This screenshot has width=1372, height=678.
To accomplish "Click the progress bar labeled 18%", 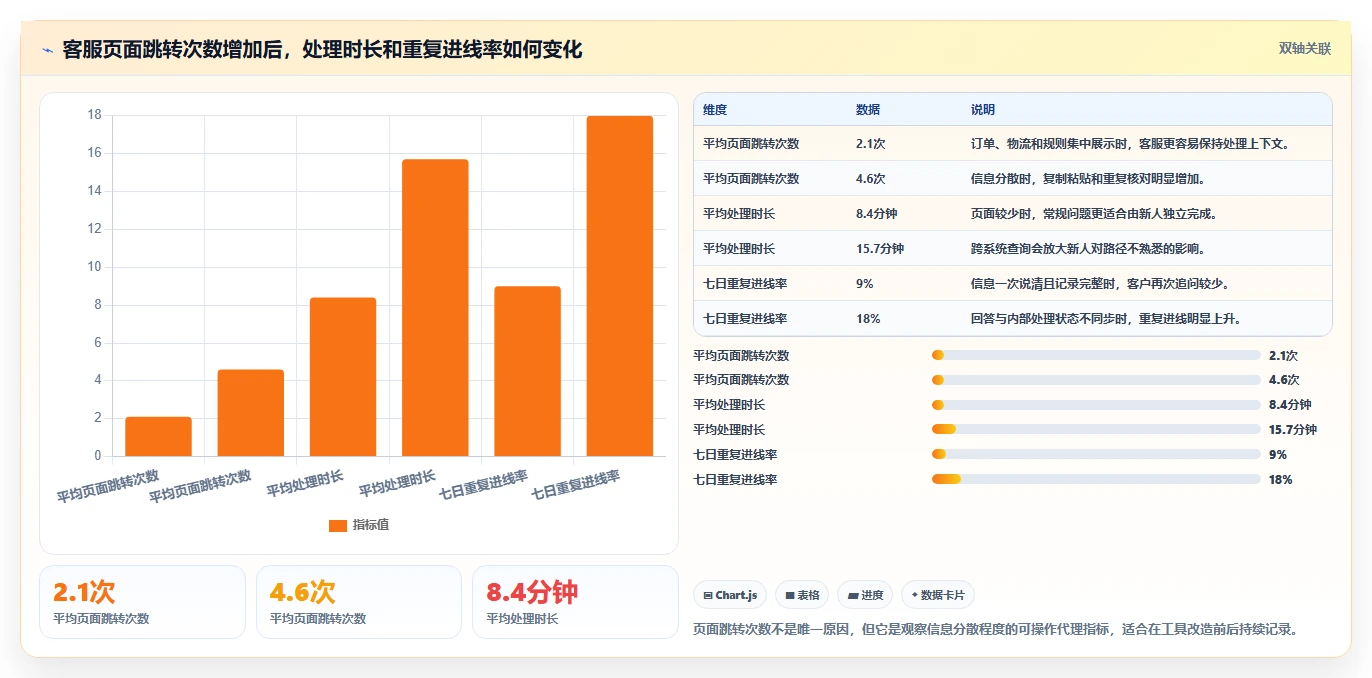I will pyautogui.click(x=1096, y=480).
